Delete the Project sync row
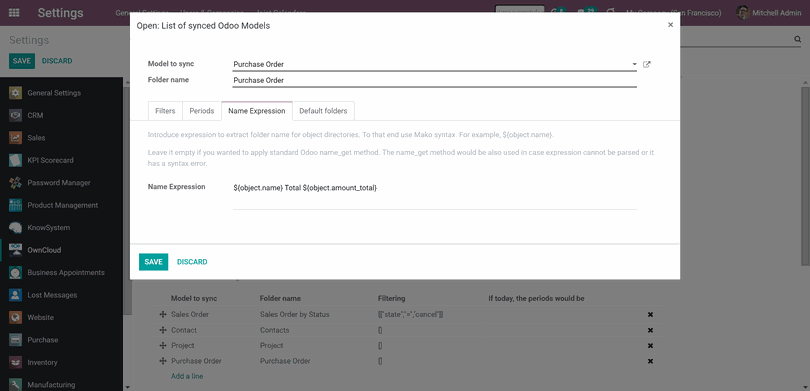 [650, 346]
